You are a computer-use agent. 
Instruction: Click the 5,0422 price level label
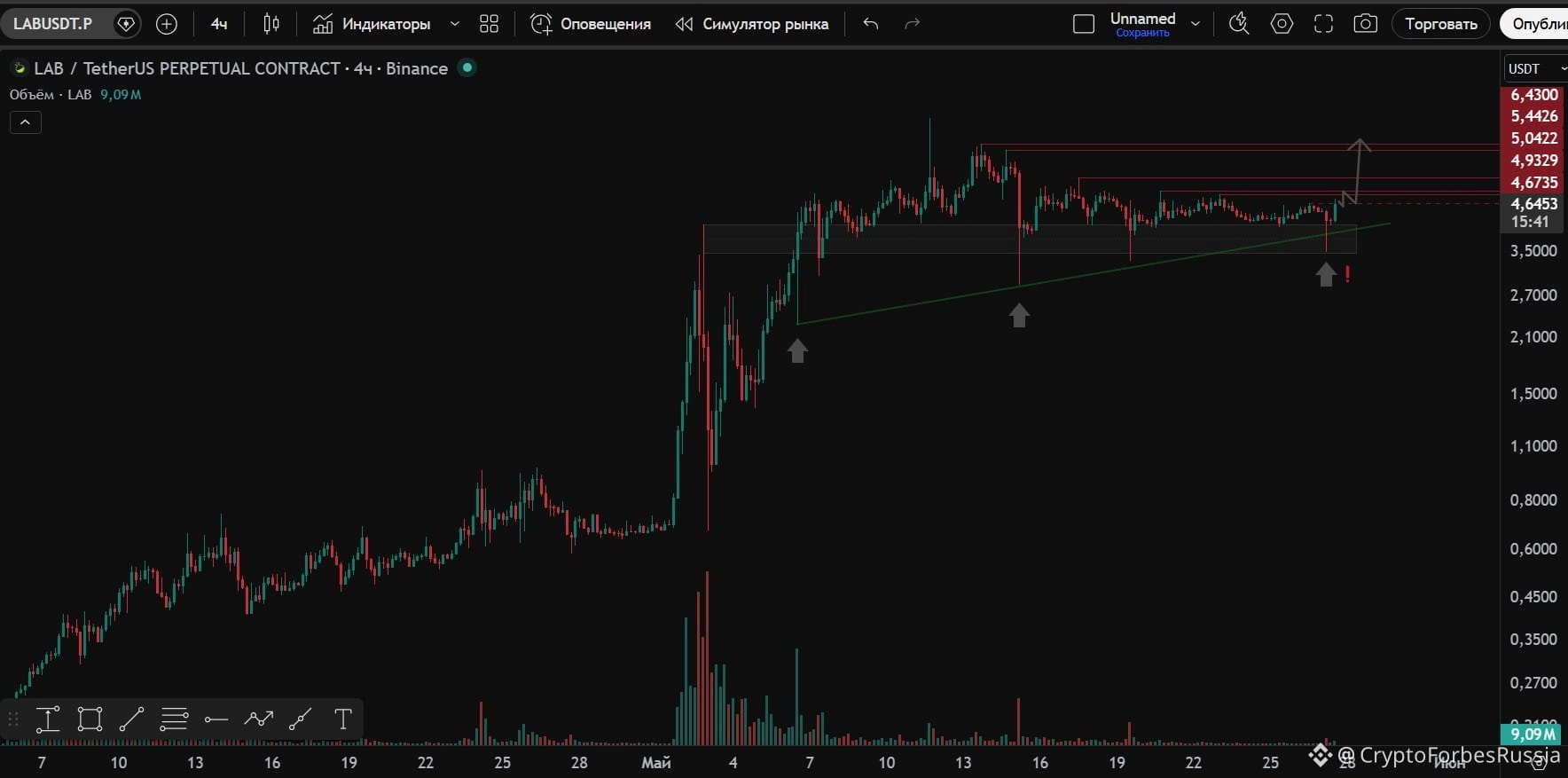(x=1534, y=138)
